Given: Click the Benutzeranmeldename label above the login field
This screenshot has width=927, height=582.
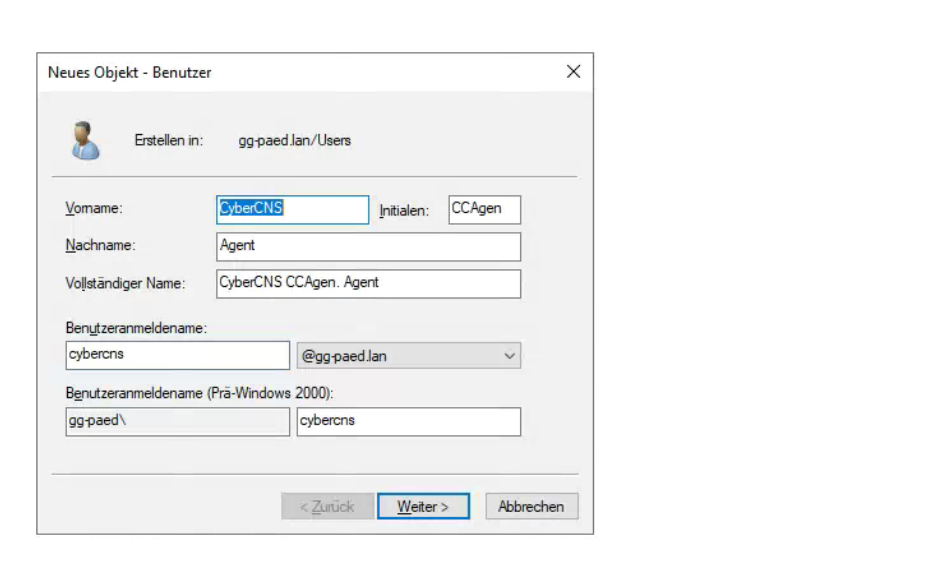Looking at the screenshot, I should pyautogui.click(x=136, y=328).
